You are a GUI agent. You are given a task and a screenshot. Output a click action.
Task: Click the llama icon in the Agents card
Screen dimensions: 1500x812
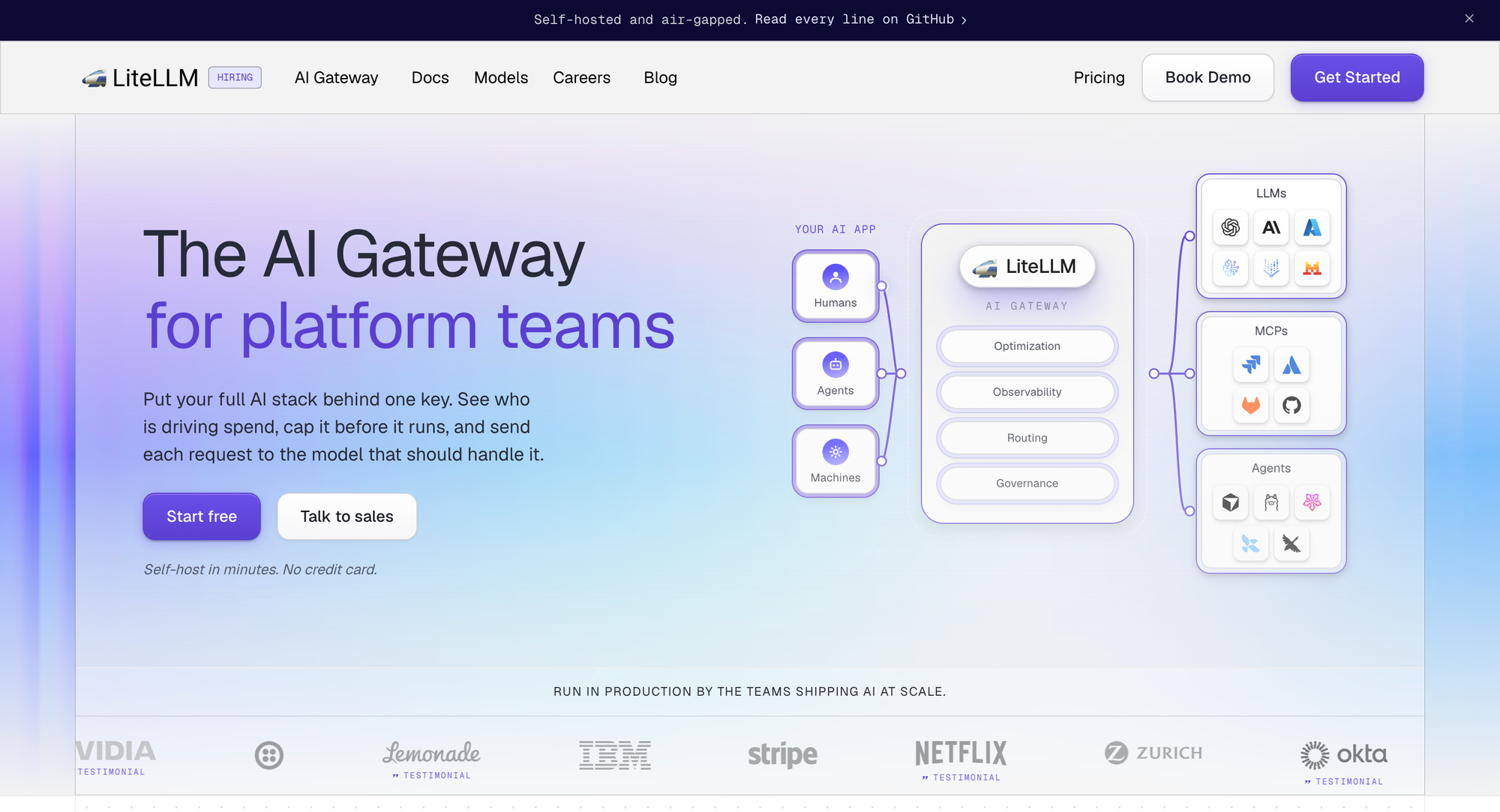point(1271,502)
